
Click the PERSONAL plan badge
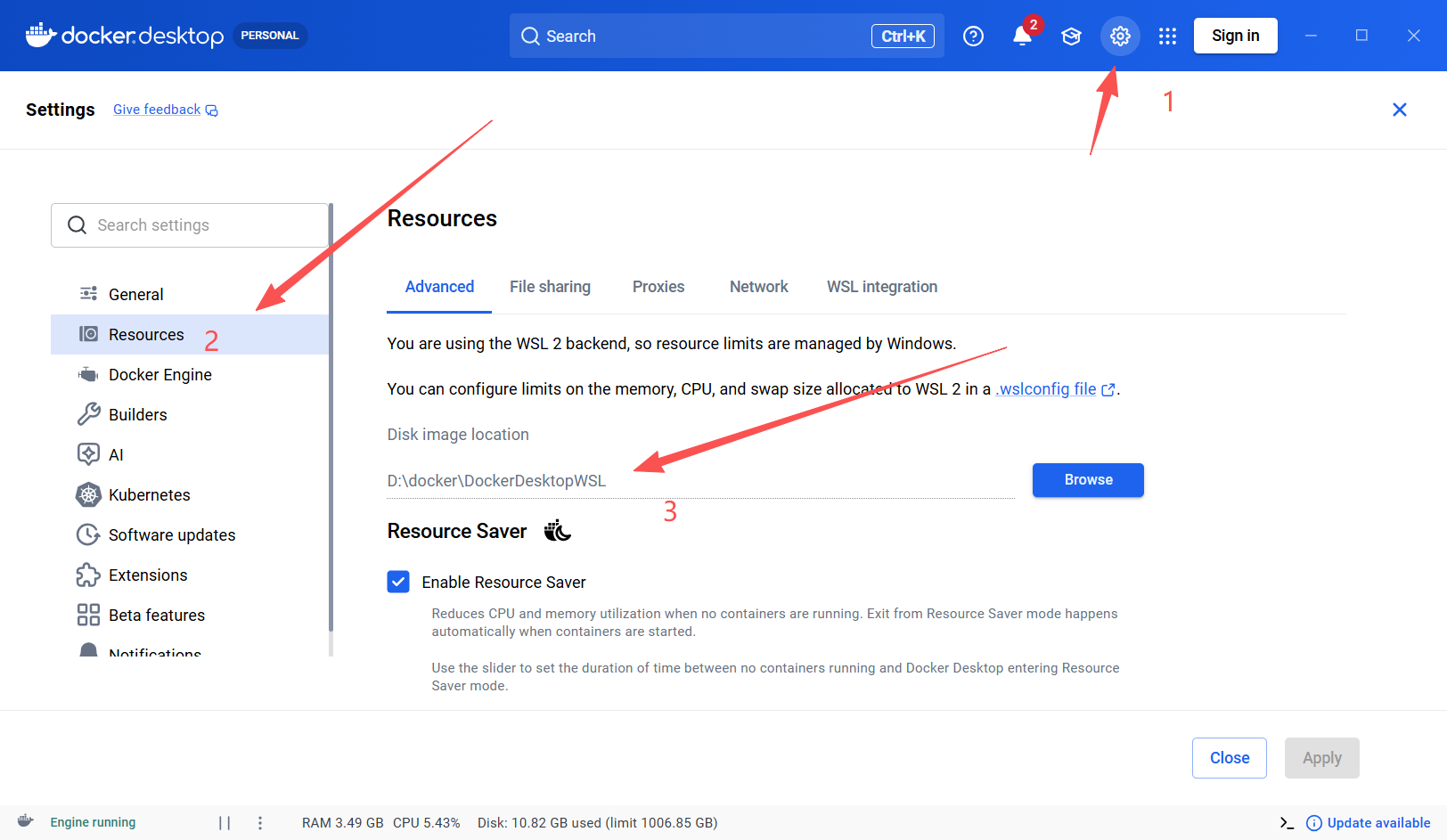270,36
